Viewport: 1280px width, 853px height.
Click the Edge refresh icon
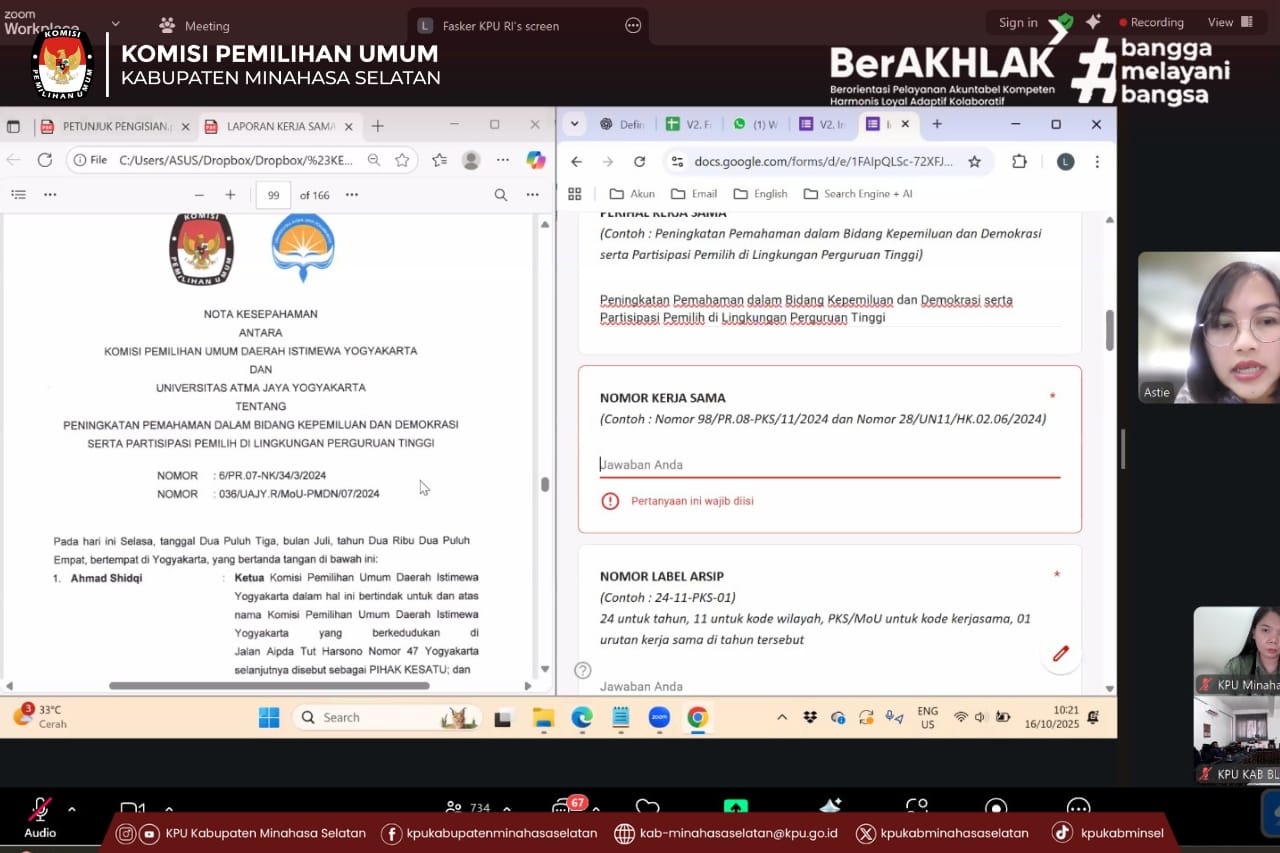pos(45,160)
